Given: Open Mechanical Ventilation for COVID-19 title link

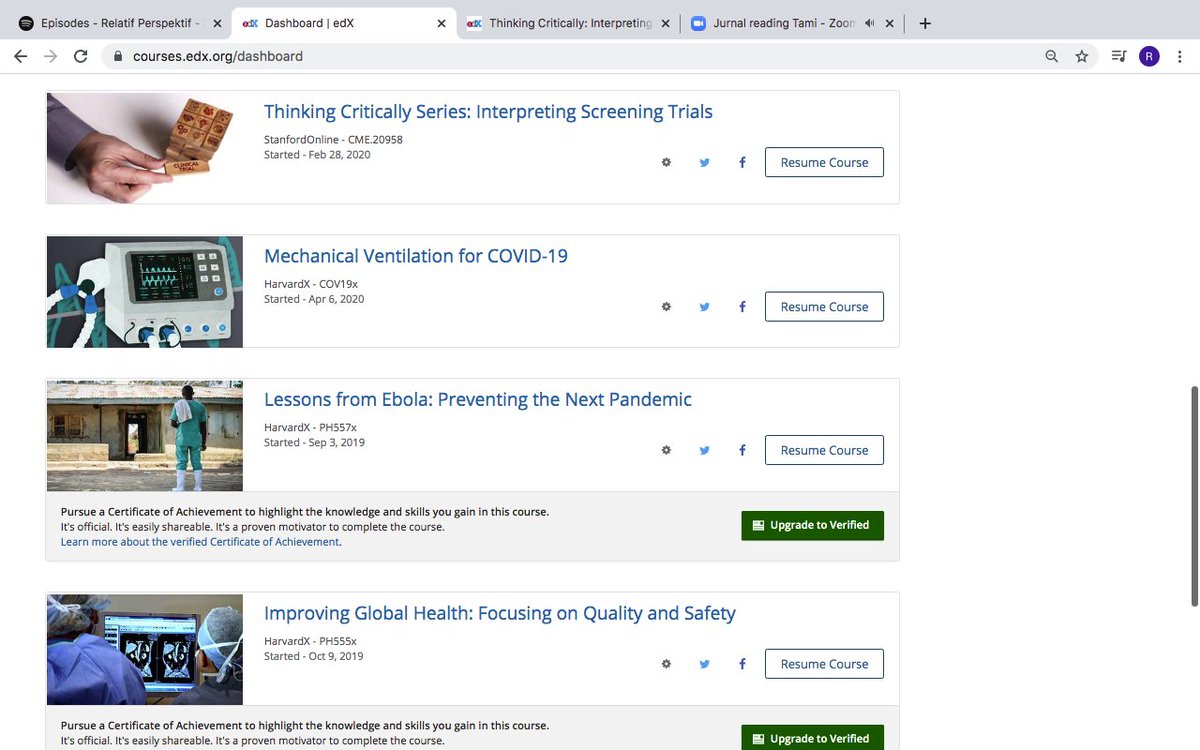Looking at the screenshot, I should pyautogui.click(x=416, y=256).
